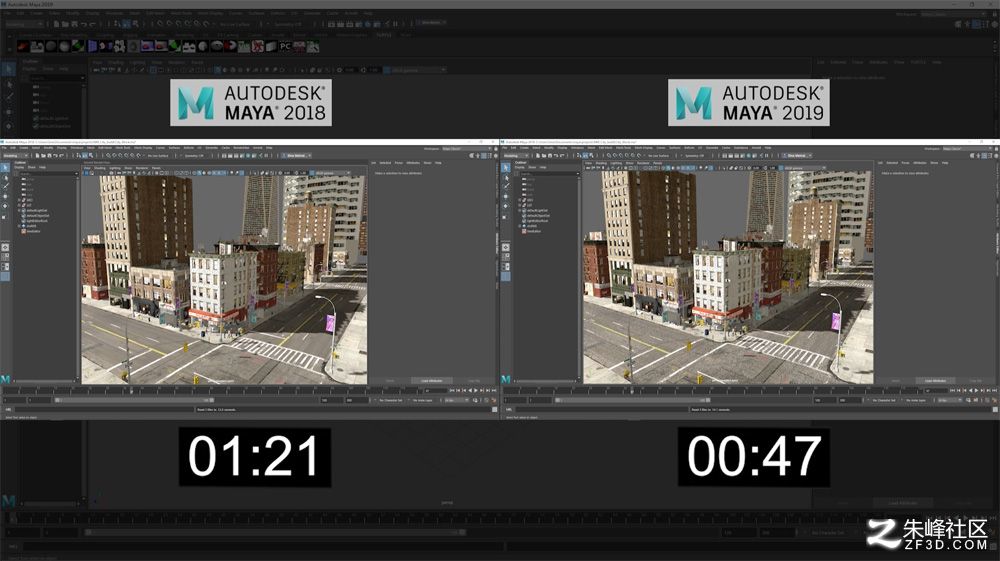Click Open Scene icon in Maya 2018 status line
Viewport: 1000px width, 561px height.
pos(43,156)
